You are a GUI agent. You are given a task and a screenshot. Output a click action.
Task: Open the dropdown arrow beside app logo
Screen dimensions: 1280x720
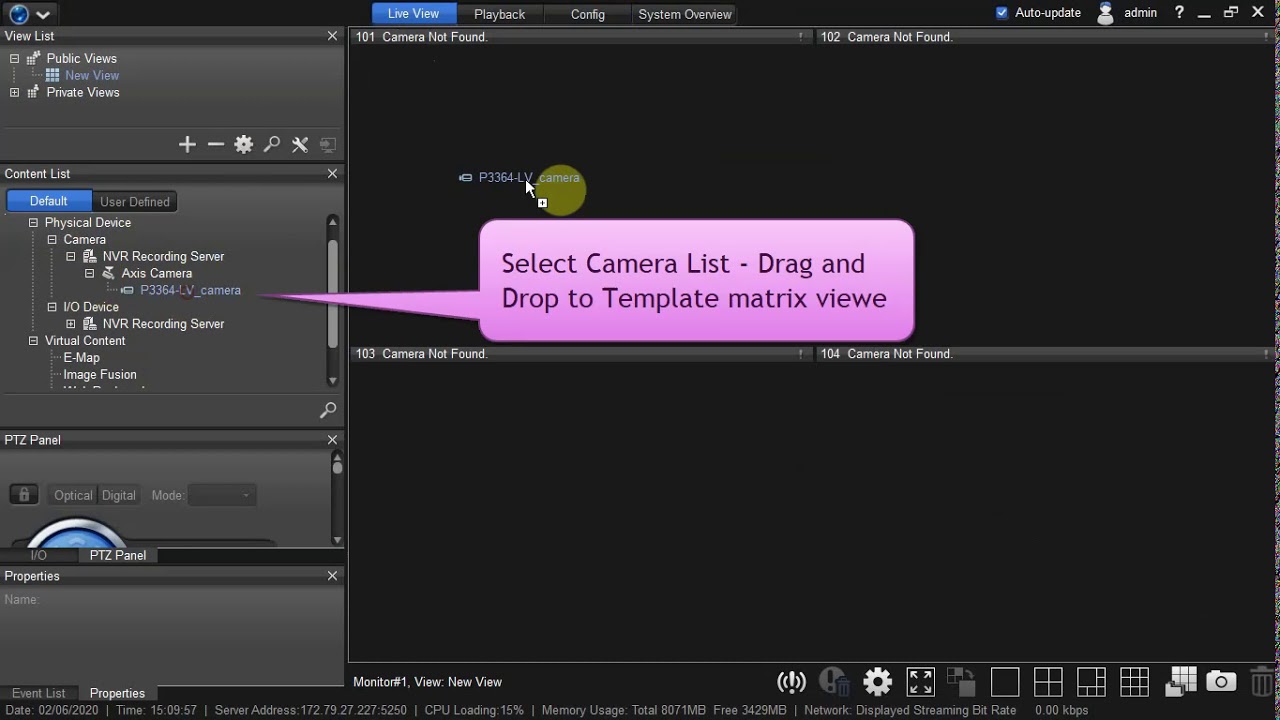43,15
